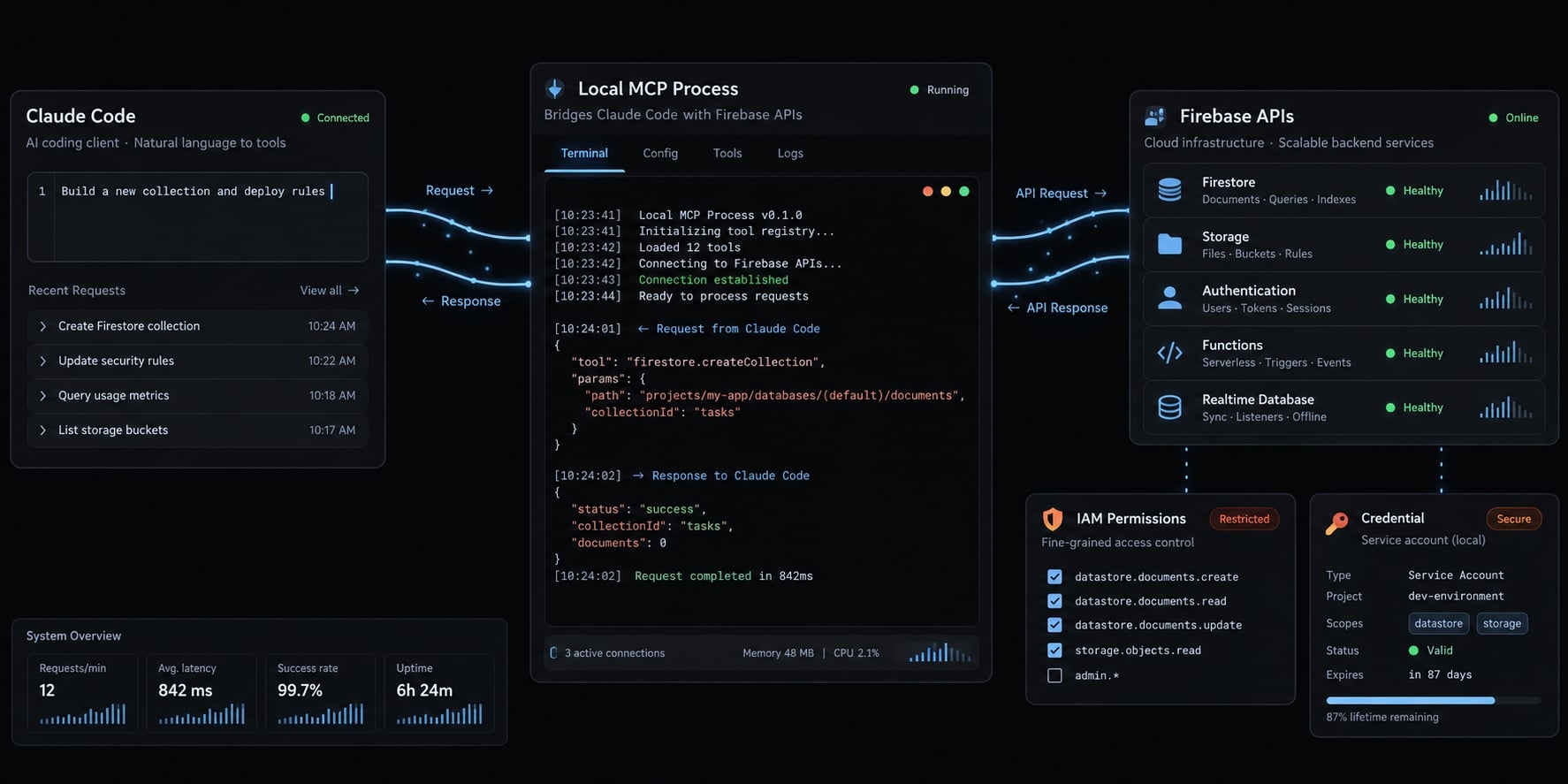This screenshot has width=1568, height=784.
Task: Open the Tools tab
Action: 727,153
